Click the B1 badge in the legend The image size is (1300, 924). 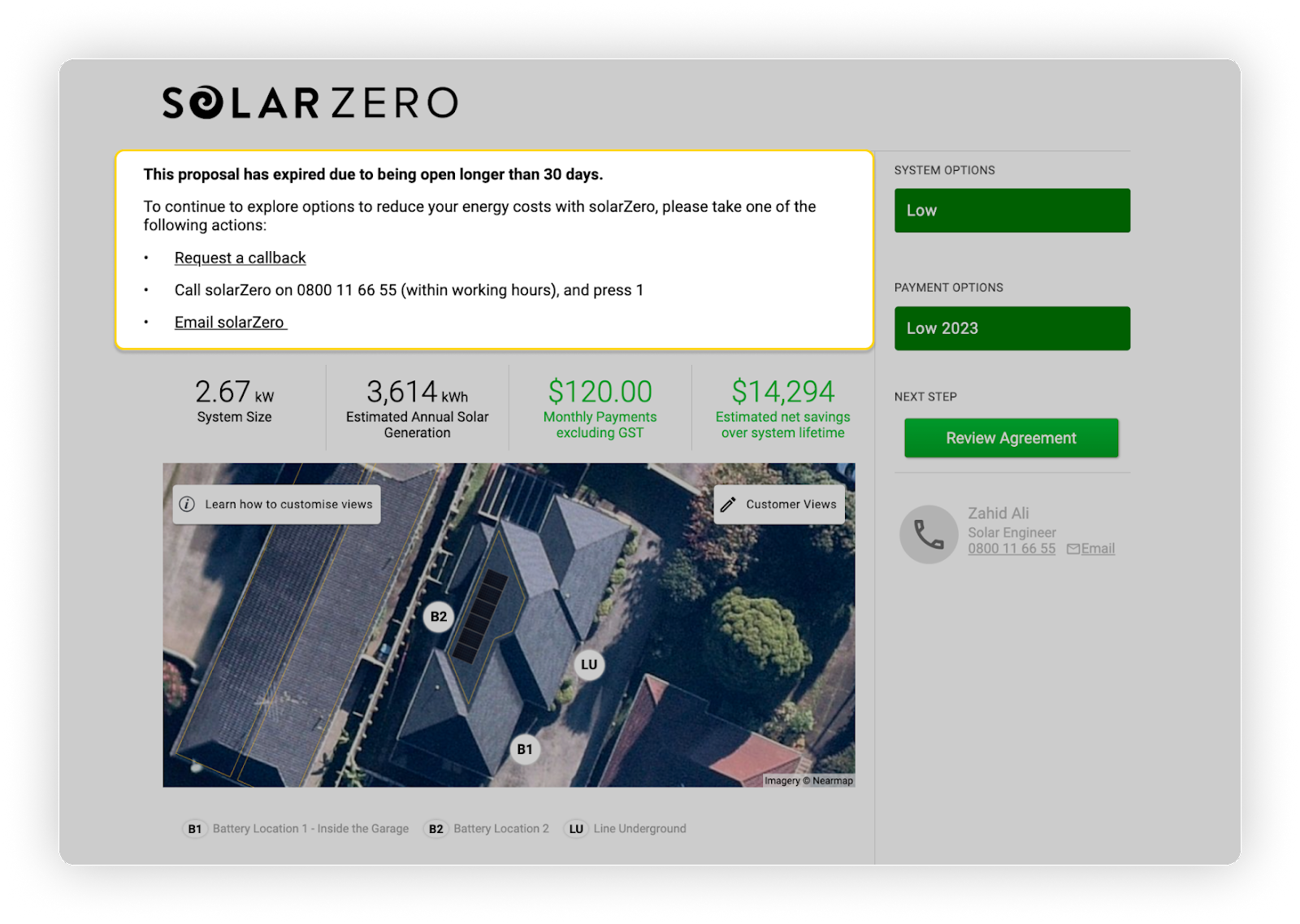coord(195,829)
